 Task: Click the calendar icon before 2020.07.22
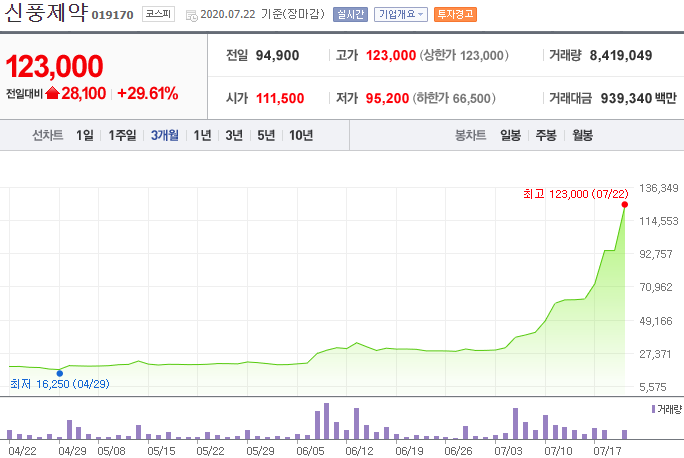coord(191,16)
